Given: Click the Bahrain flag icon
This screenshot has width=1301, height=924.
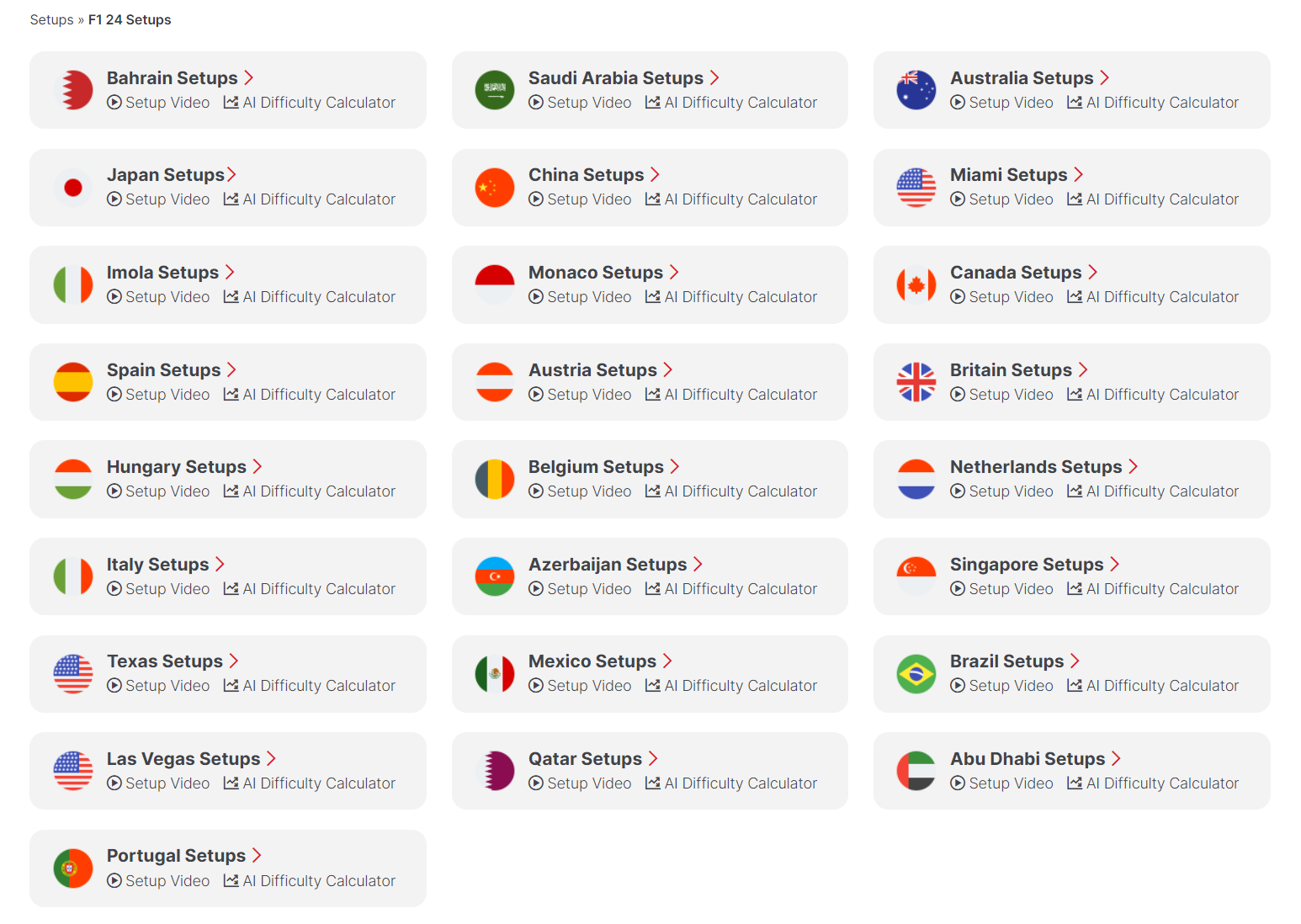Looking at the screenshot, I should pos(73,90).
